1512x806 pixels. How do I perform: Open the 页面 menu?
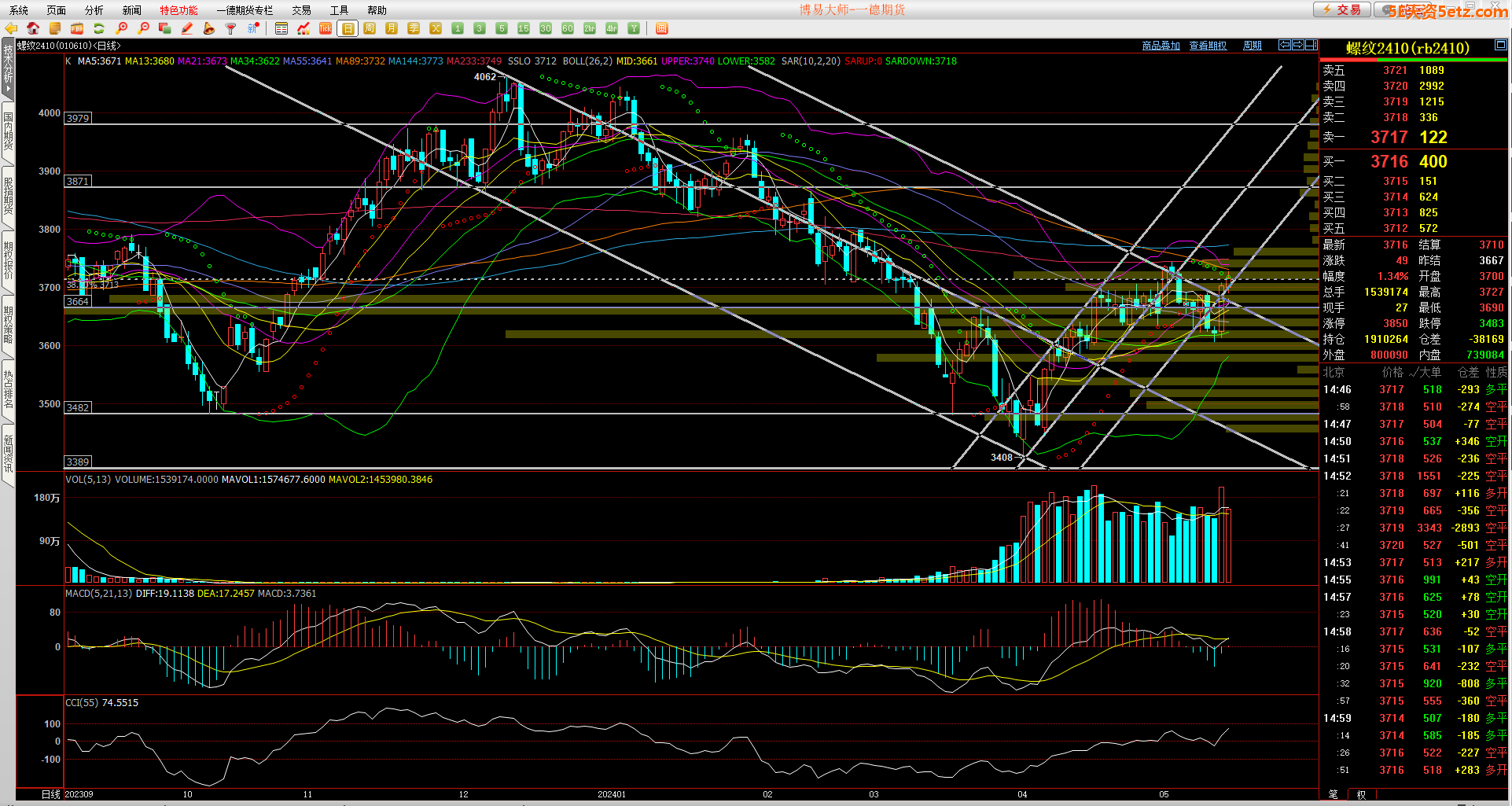[x=57, y=10]
